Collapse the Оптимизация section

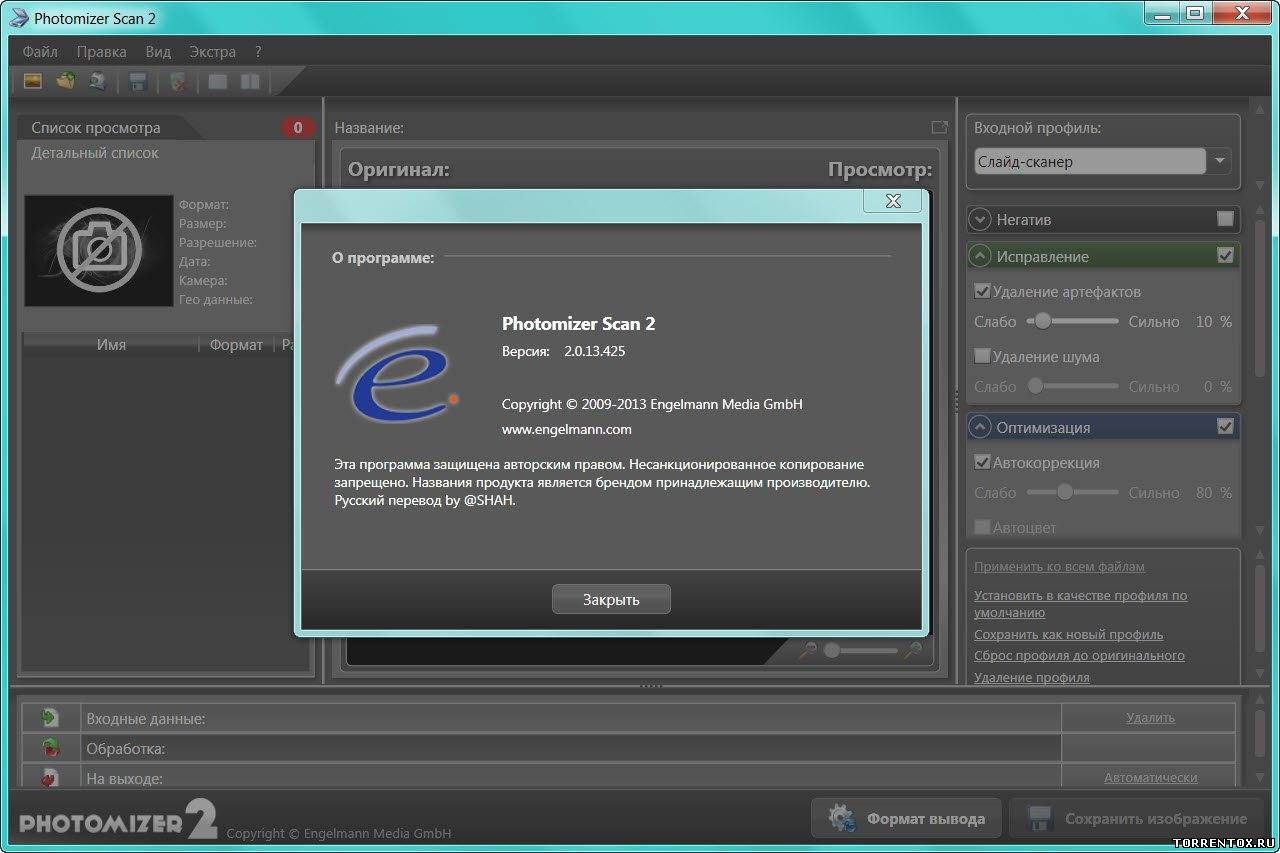[980, 427]
